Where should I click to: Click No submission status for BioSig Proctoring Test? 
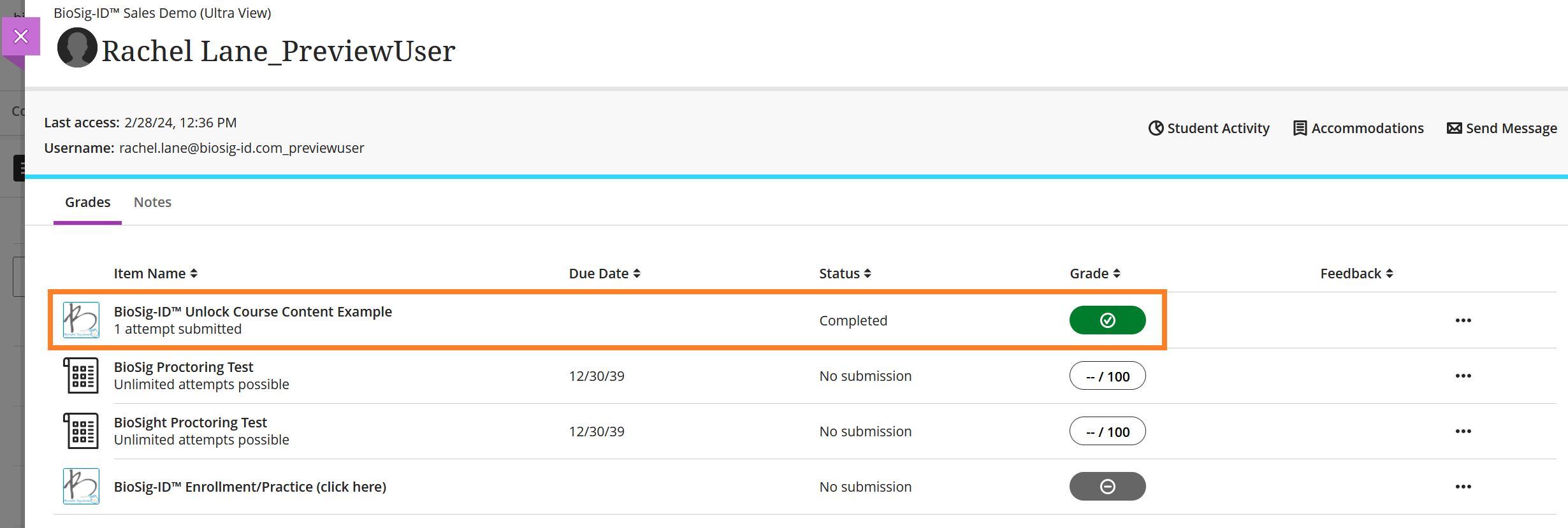click(865, 376)
